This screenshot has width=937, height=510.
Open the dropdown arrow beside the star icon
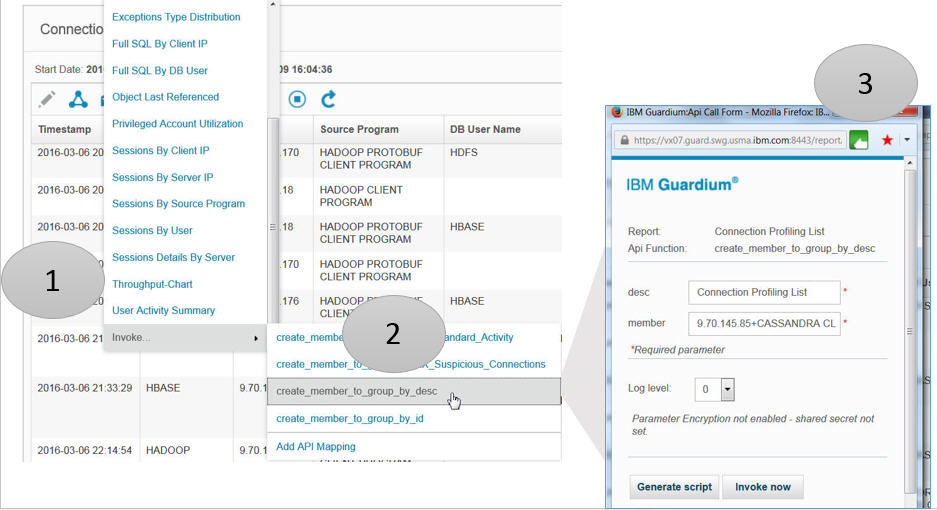(x=907, y=140)
